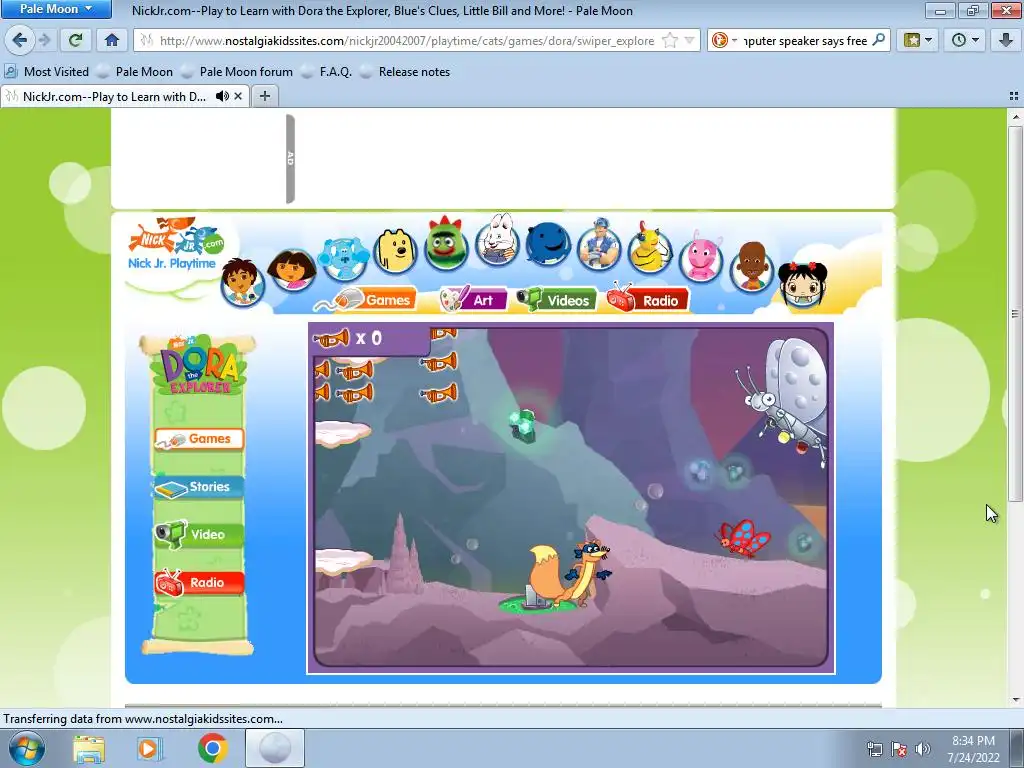
Task: Click the glowing green gem in game
Action: tap(523, 425)
